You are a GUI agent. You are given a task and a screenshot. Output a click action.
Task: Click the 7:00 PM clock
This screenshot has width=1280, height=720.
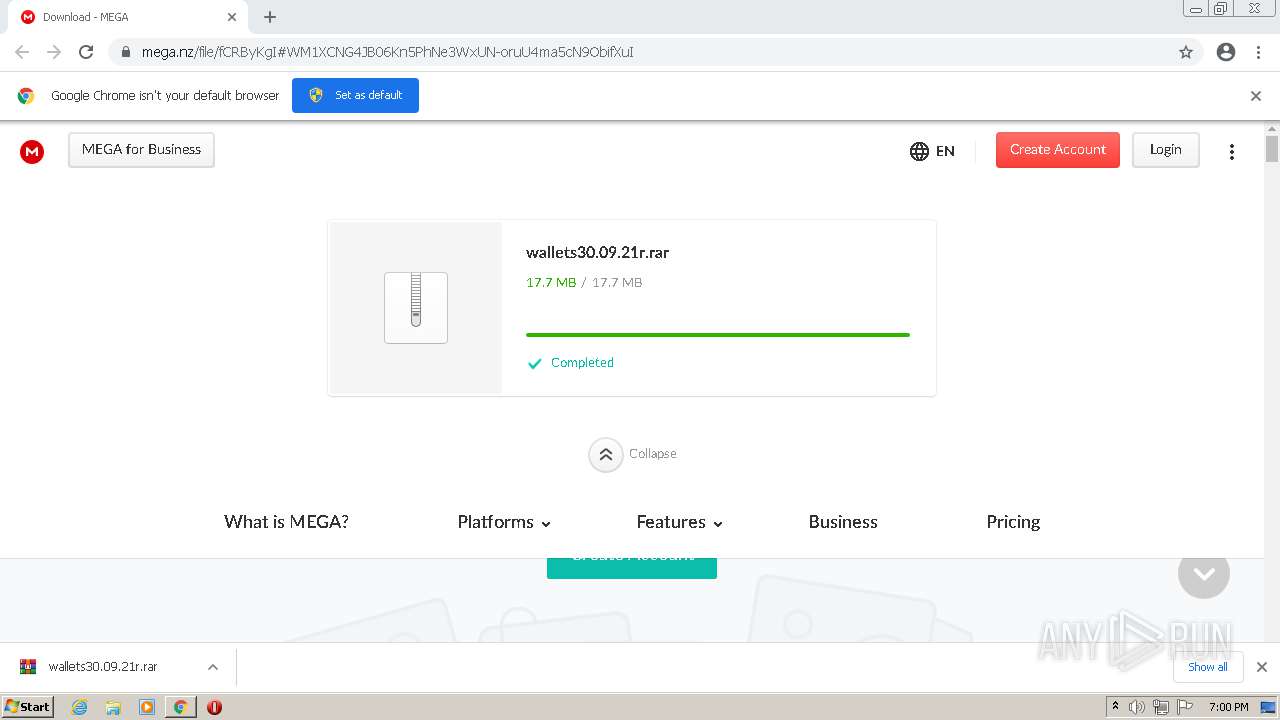[1228, 707]
